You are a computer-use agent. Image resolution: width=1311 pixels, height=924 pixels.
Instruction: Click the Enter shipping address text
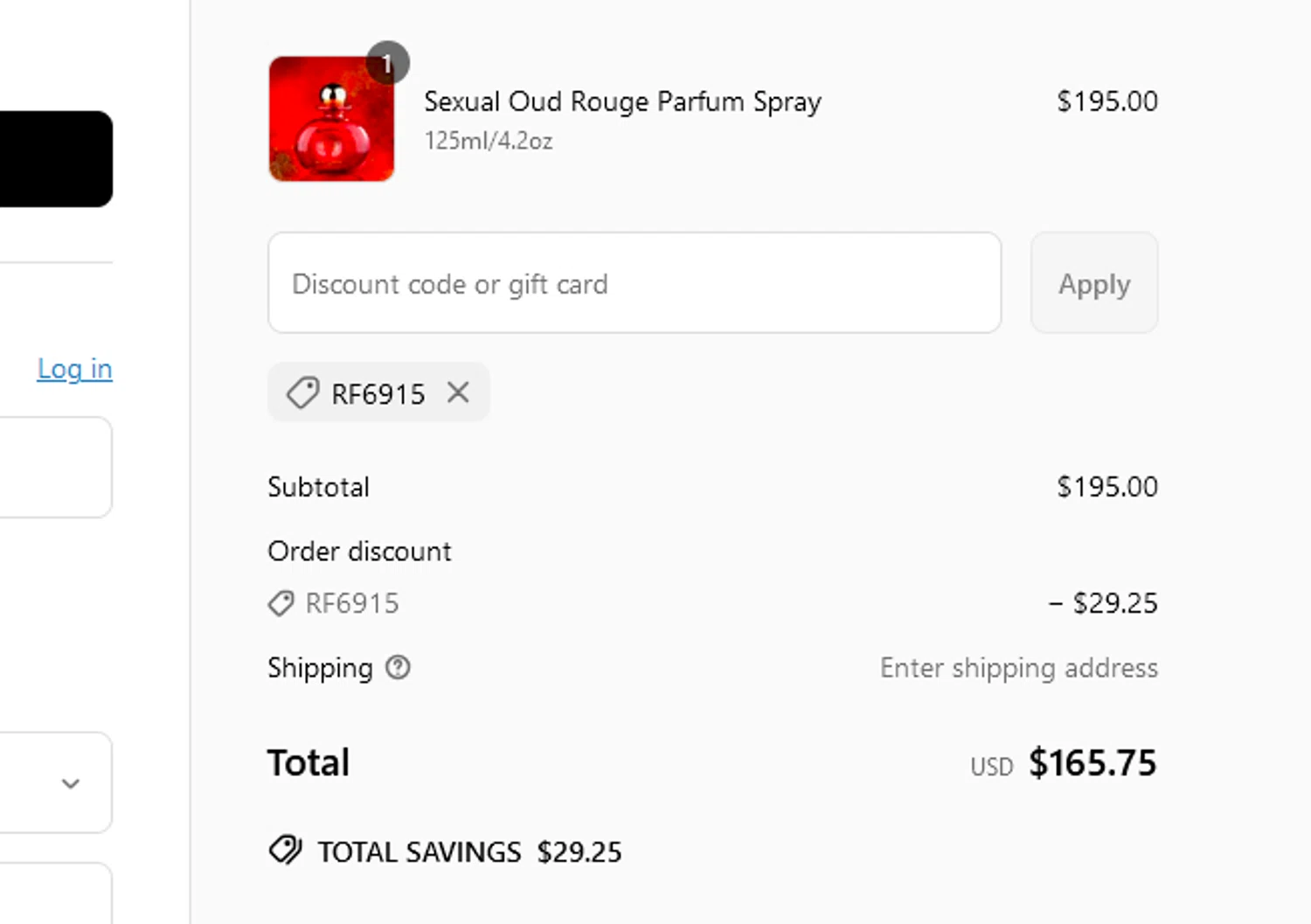pos(1018,668)
